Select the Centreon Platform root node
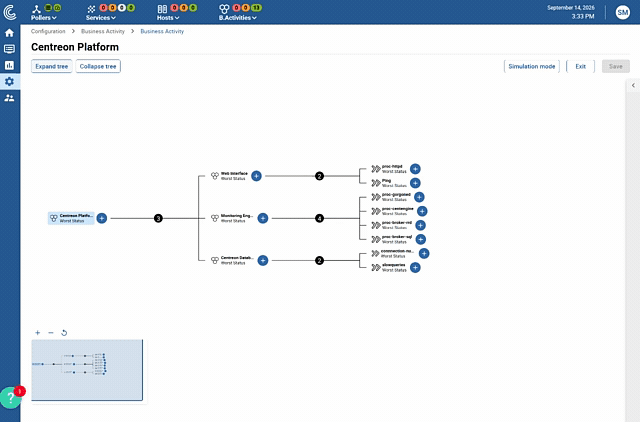 click(71, 218)
